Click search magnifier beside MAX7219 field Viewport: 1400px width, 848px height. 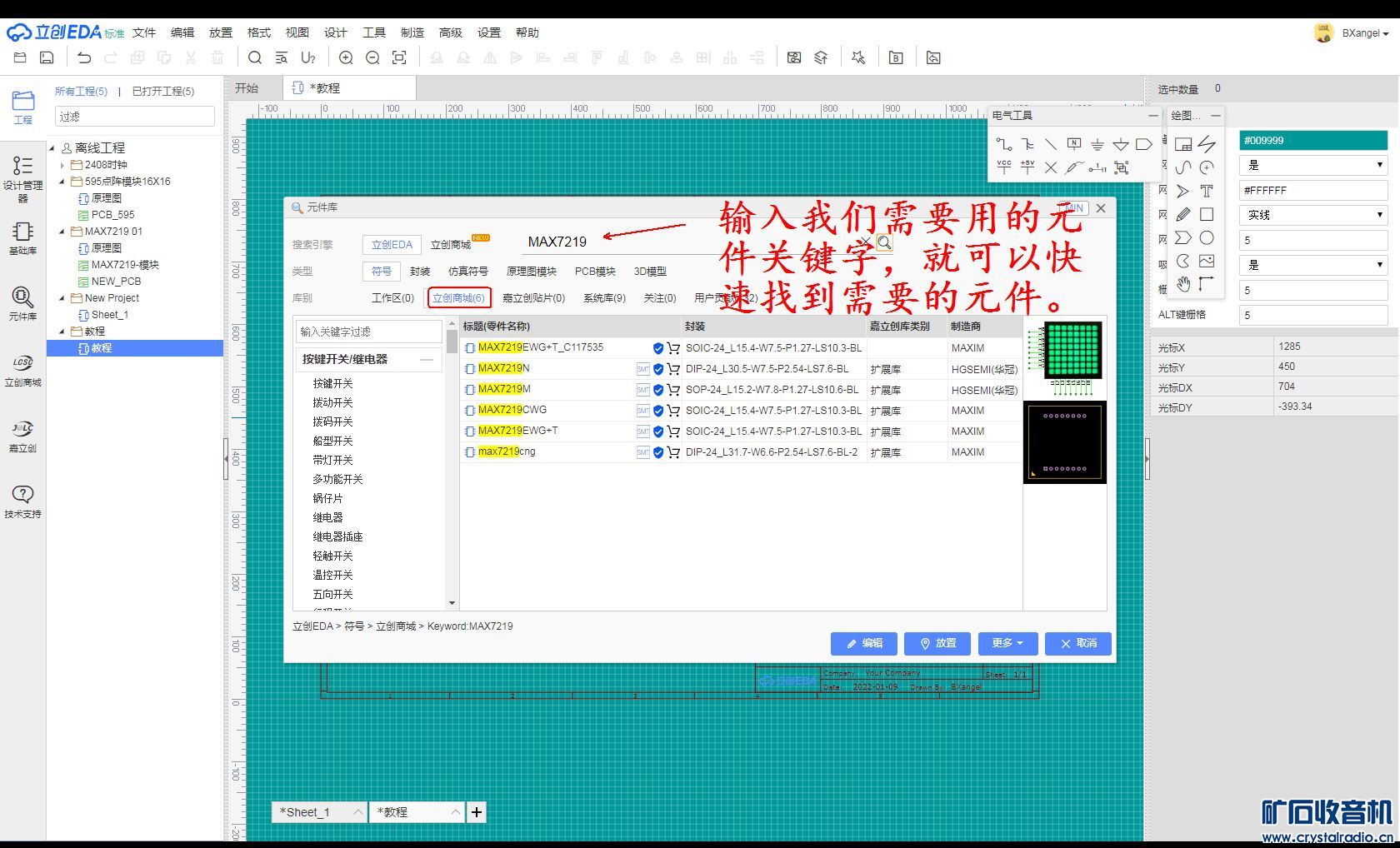tap(884, 242)
